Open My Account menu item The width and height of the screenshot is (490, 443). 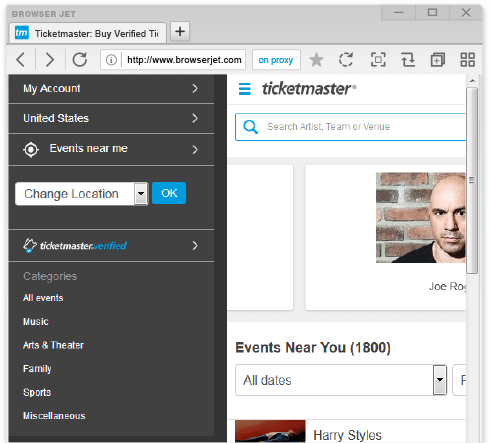click(111, 89)
